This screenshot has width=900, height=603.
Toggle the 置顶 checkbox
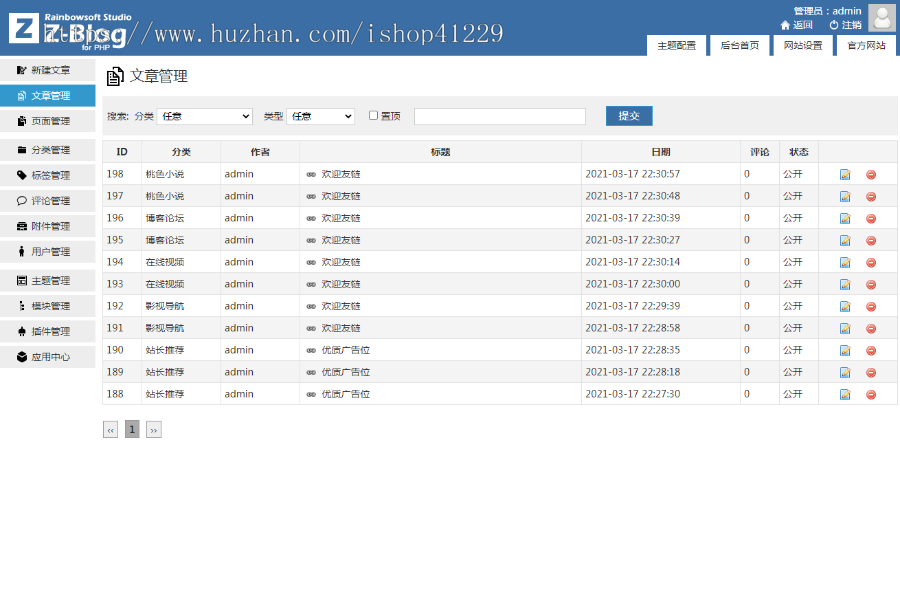tap(373, 115)
